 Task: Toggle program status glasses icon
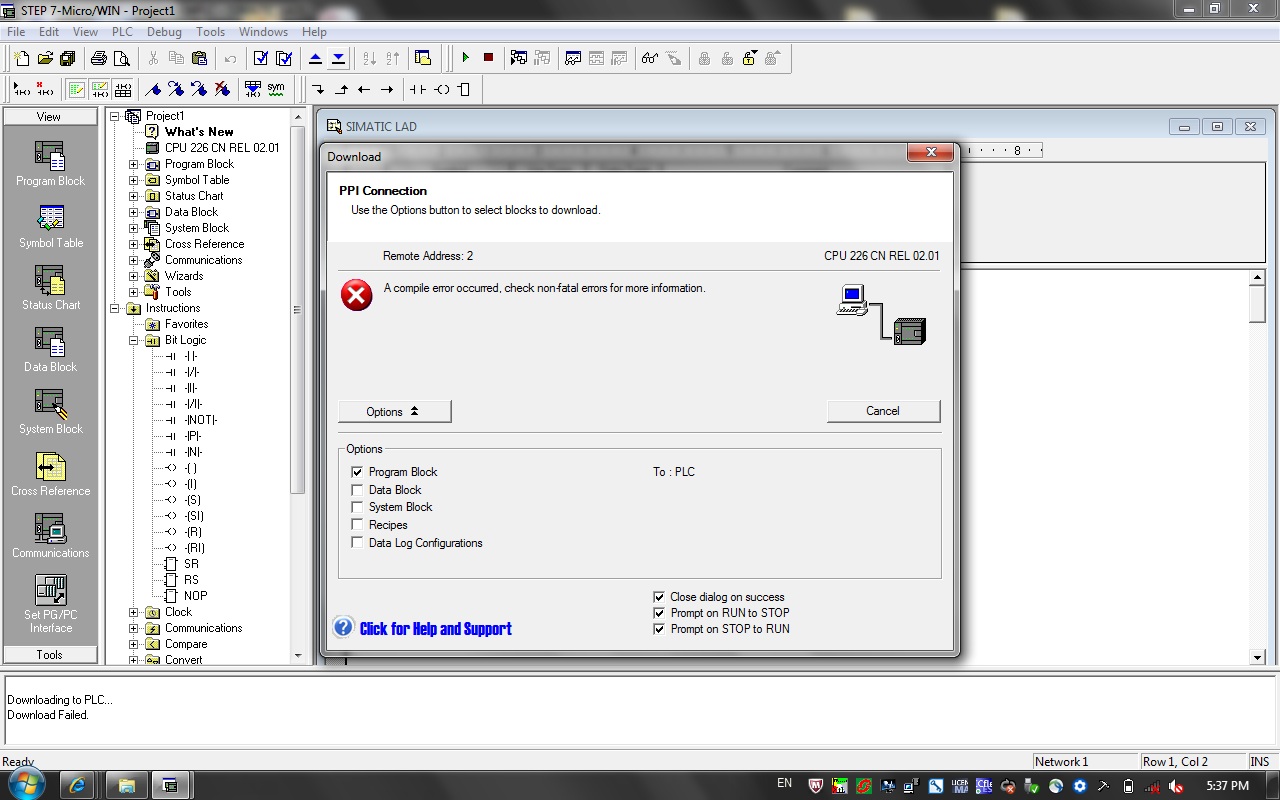(650, 58)
